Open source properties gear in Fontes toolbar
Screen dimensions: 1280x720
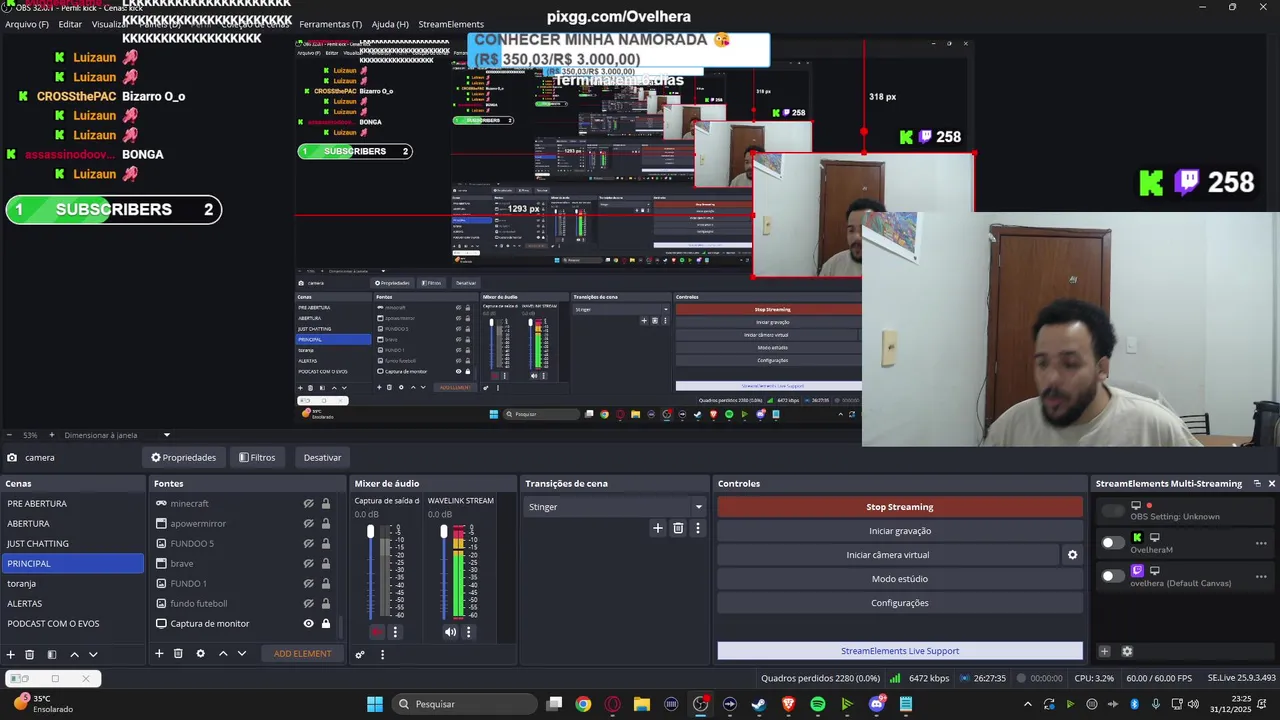tap(200, 653)
